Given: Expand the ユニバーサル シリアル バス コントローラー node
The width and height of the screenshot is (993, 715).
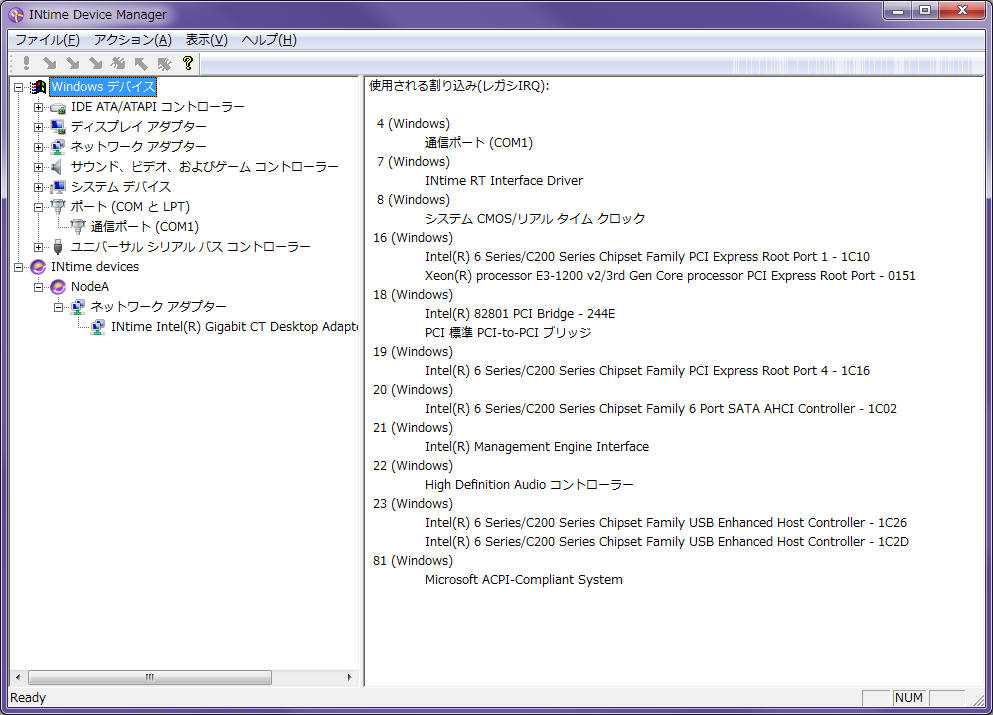Looking at the screenshot, I should [x=39, y=247].
